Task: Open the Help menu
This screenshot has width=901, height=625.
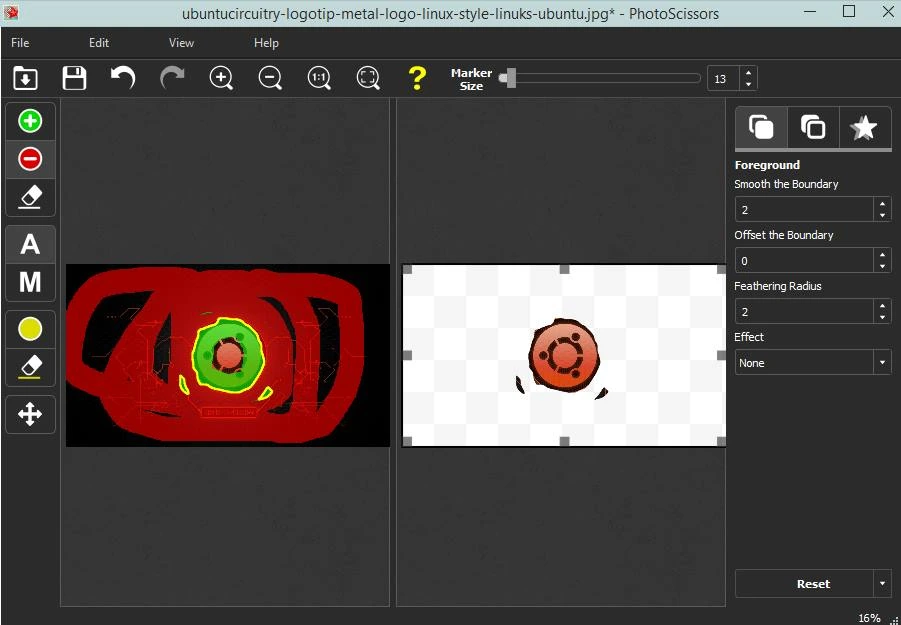Action: tap(266, 43)
